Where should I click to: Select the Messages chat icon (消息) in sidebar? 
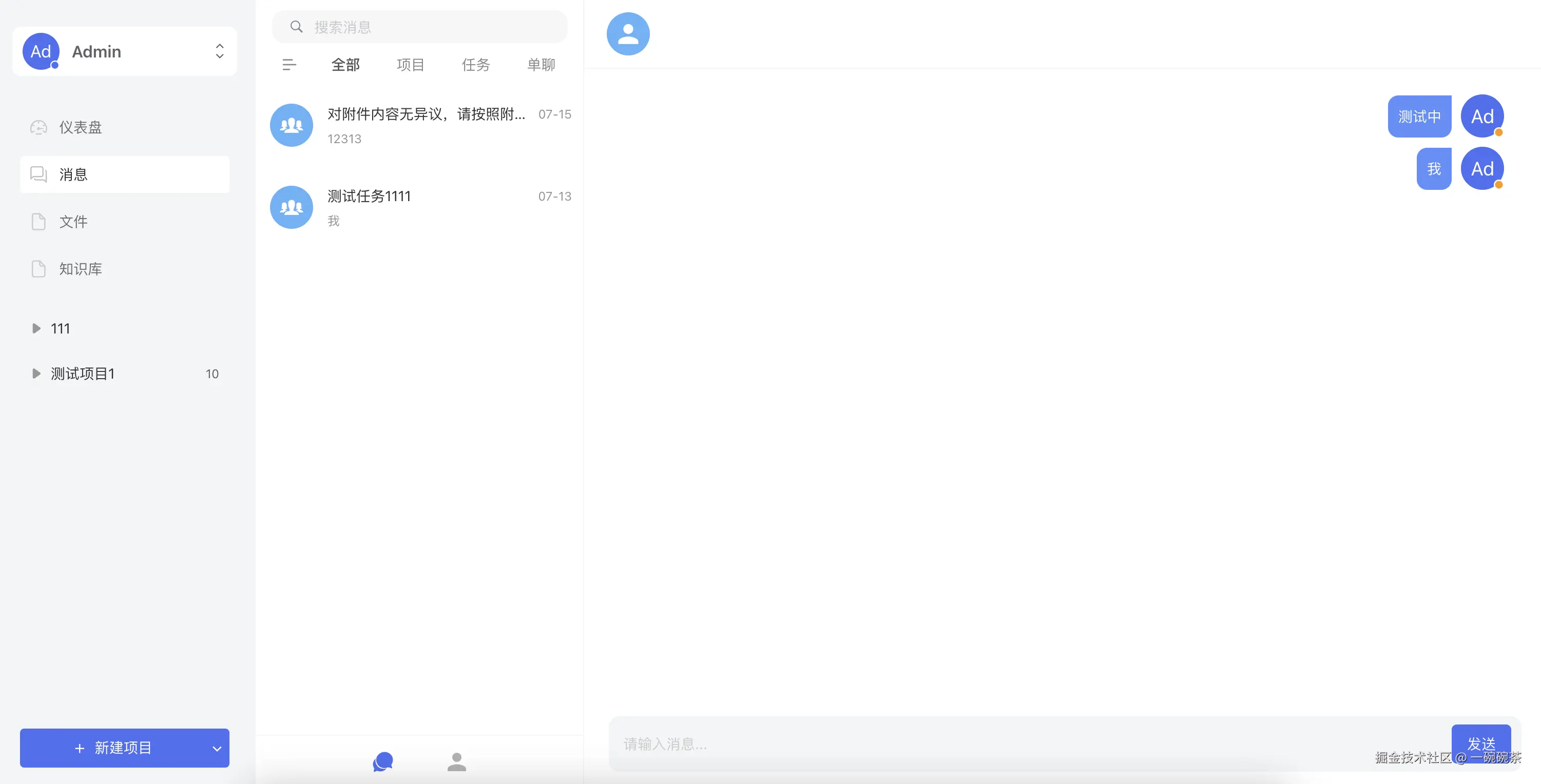click(x=38, y=174)
